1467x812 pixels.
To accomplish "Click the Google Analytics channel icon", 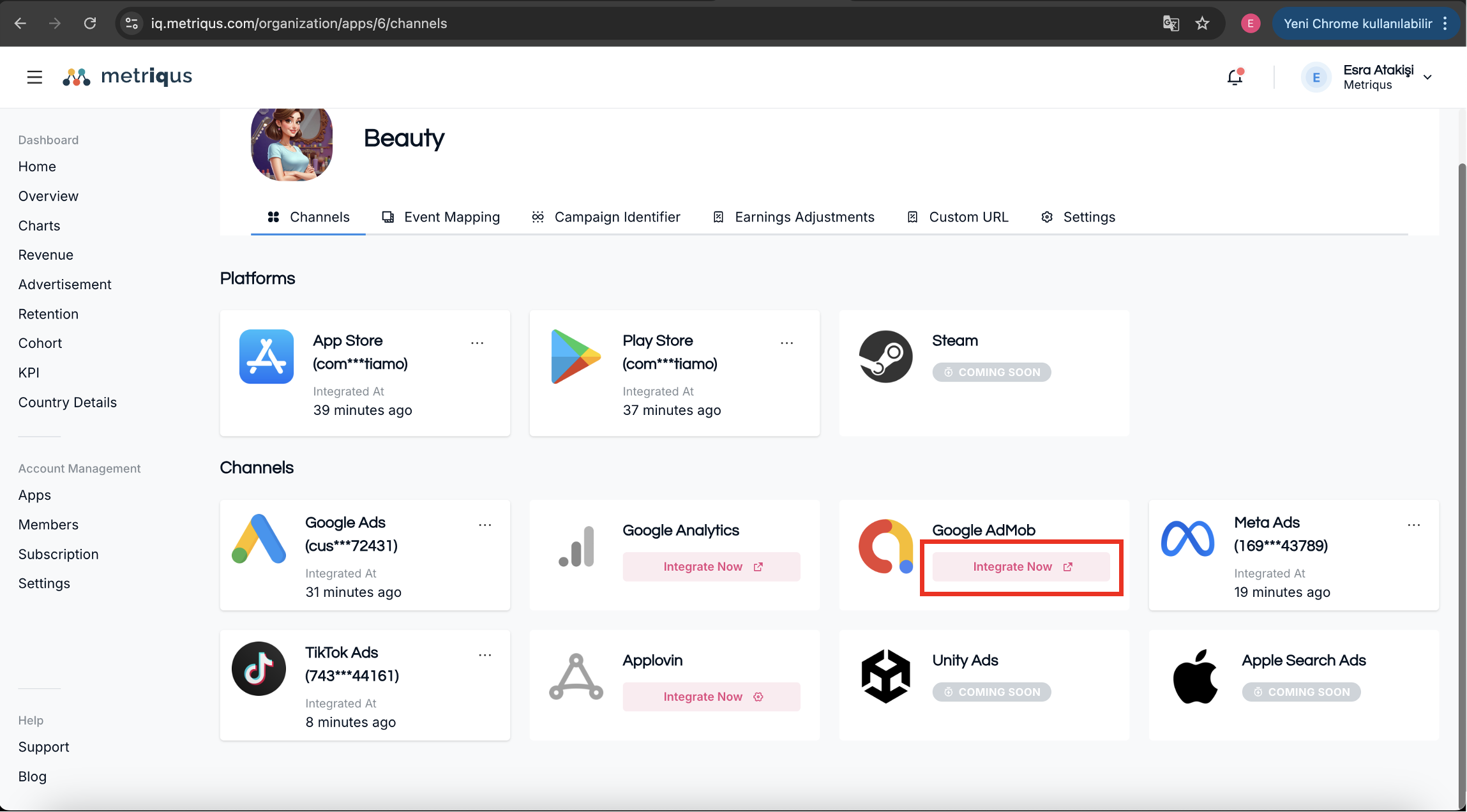I will (x=576, y=546).
